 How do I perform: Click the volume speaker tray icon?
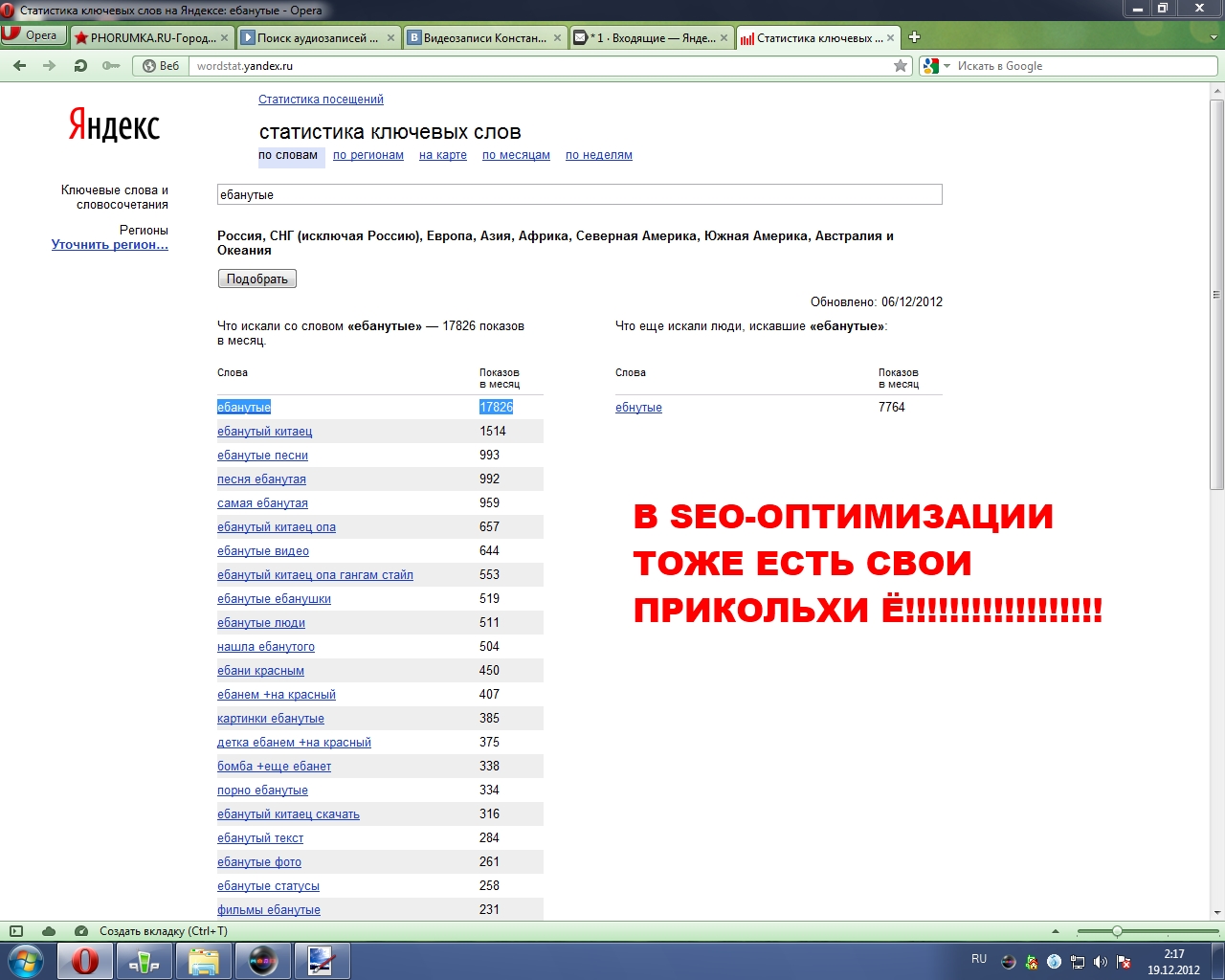click(1101, 962)
